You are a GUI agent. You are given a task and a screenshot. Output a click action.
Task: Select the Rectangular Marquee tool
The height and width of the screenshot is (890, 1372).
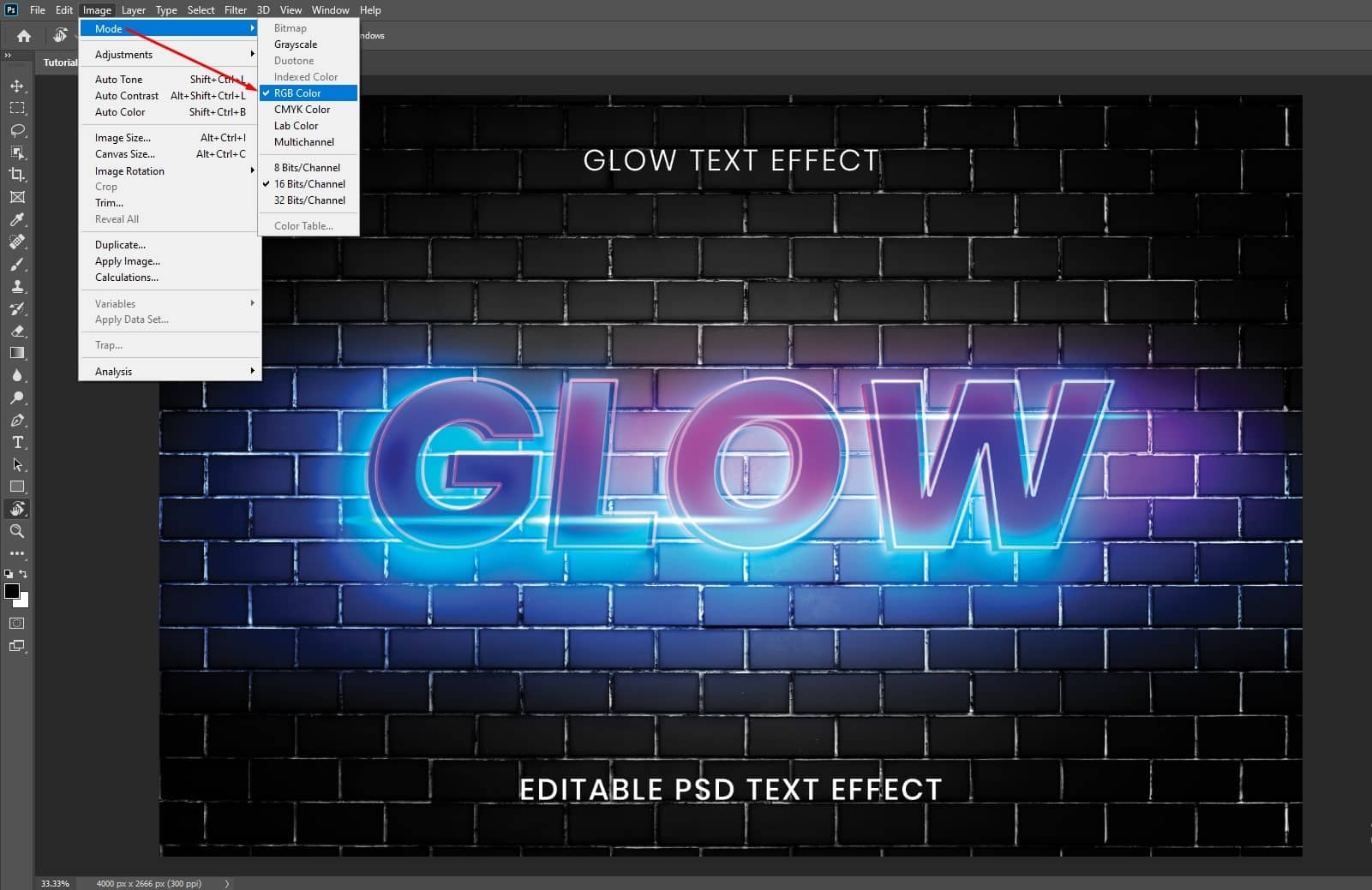point(17,108)
